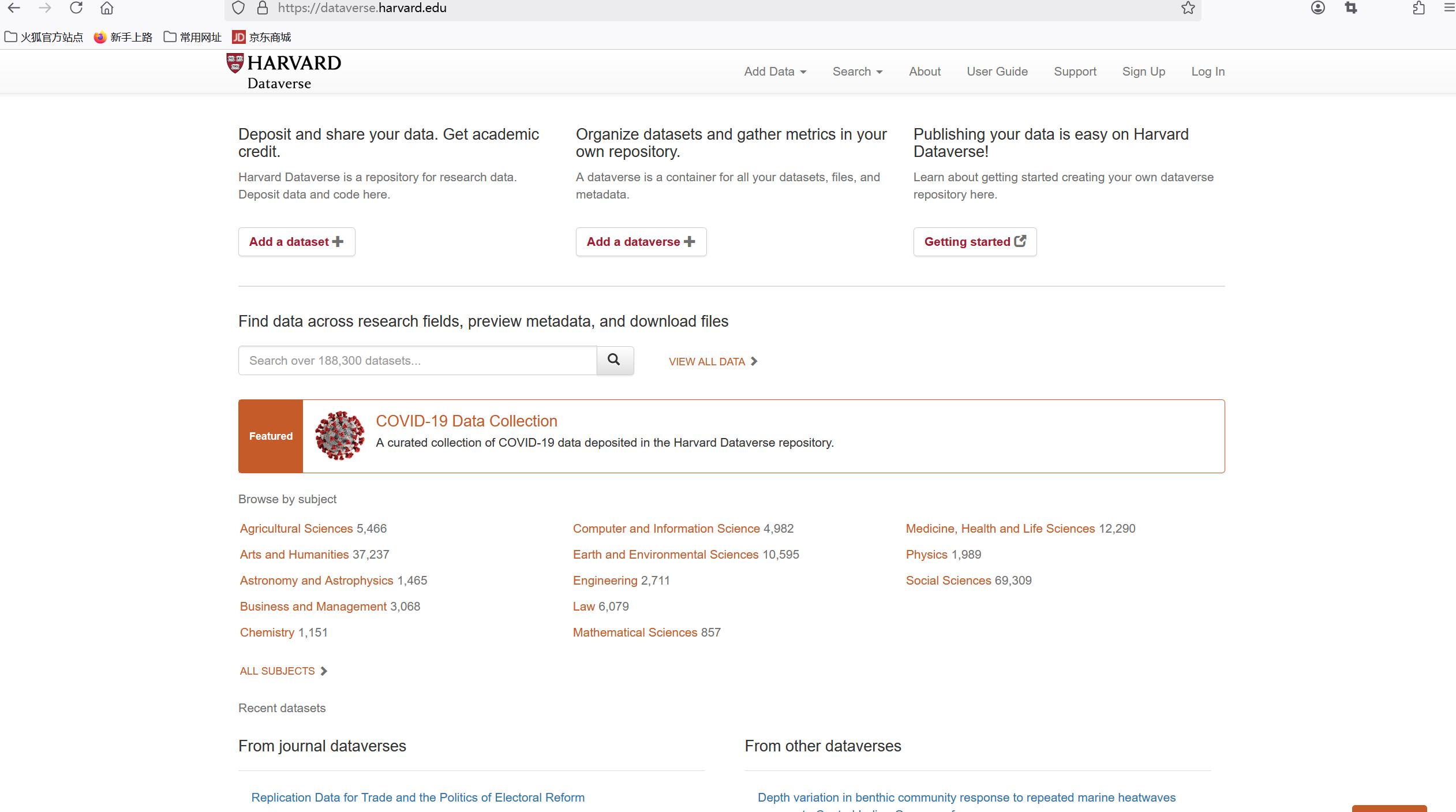This screenshot has height=812, width=1456.
Task: Browse the Law subject
Action: [x=583, y=607]
